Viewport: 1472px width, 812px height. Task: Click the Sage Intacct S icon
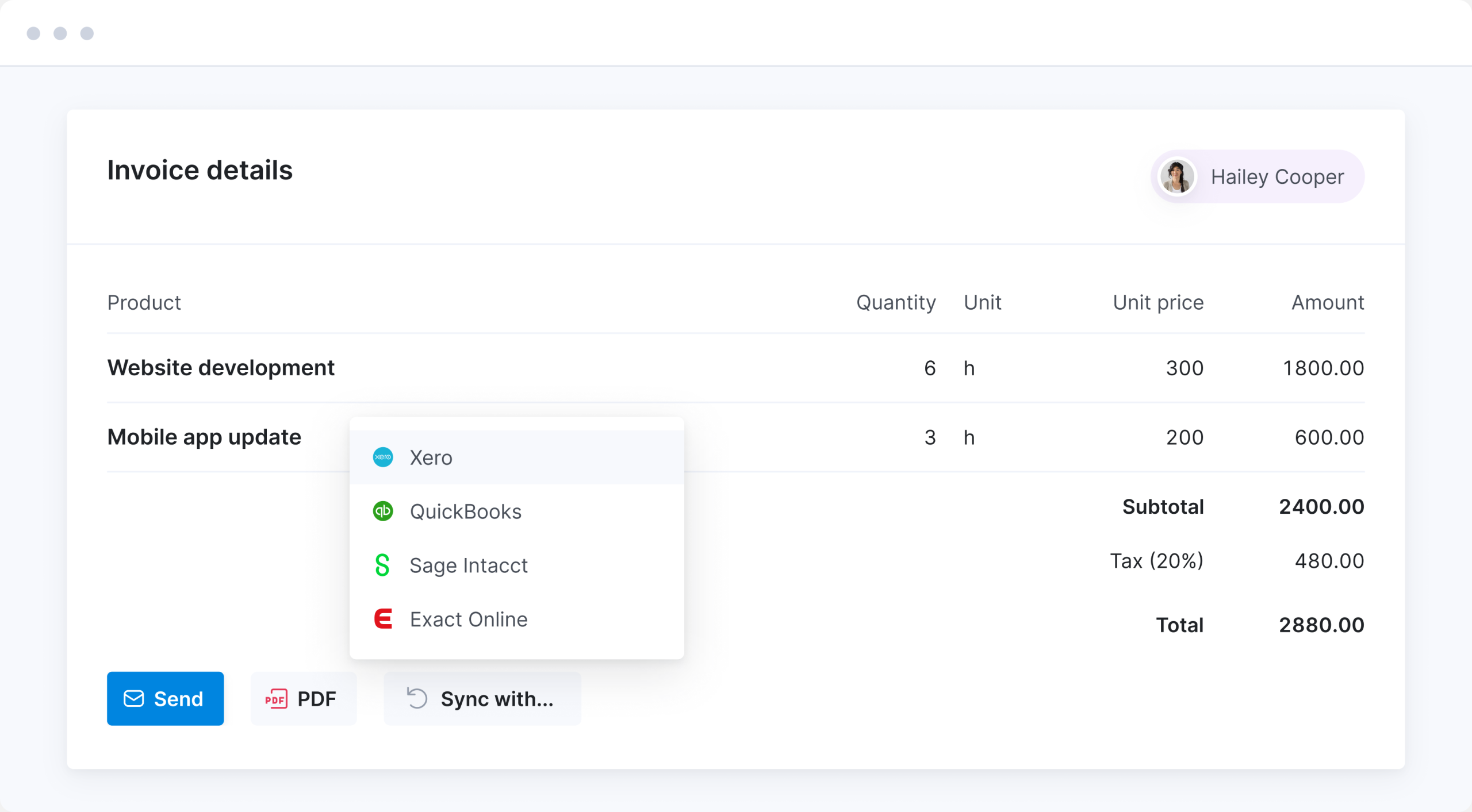pyautogui.click(x=382, y=565)
